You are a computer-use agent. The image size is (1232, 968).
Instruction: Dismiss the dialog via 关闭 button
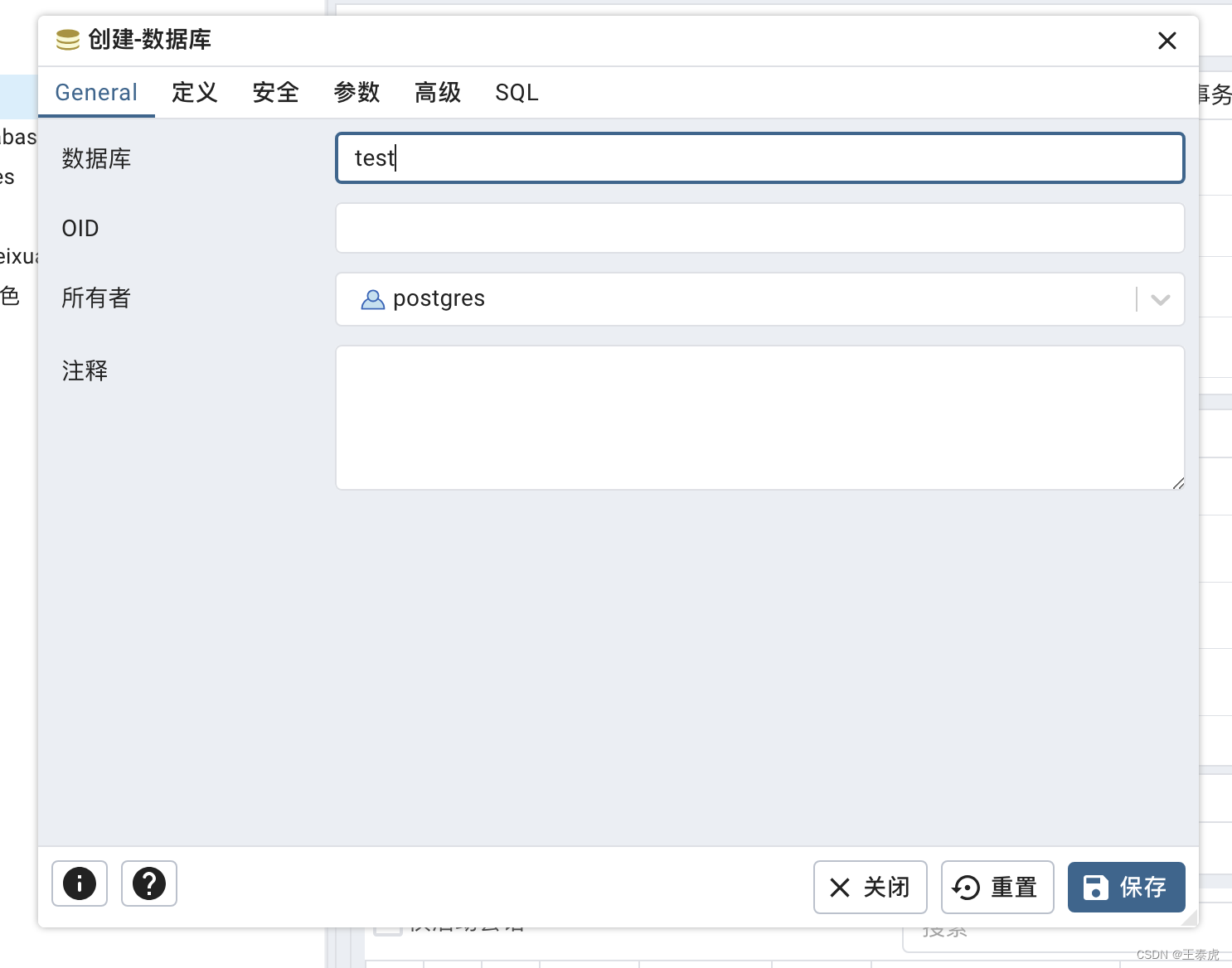[870, 887]
